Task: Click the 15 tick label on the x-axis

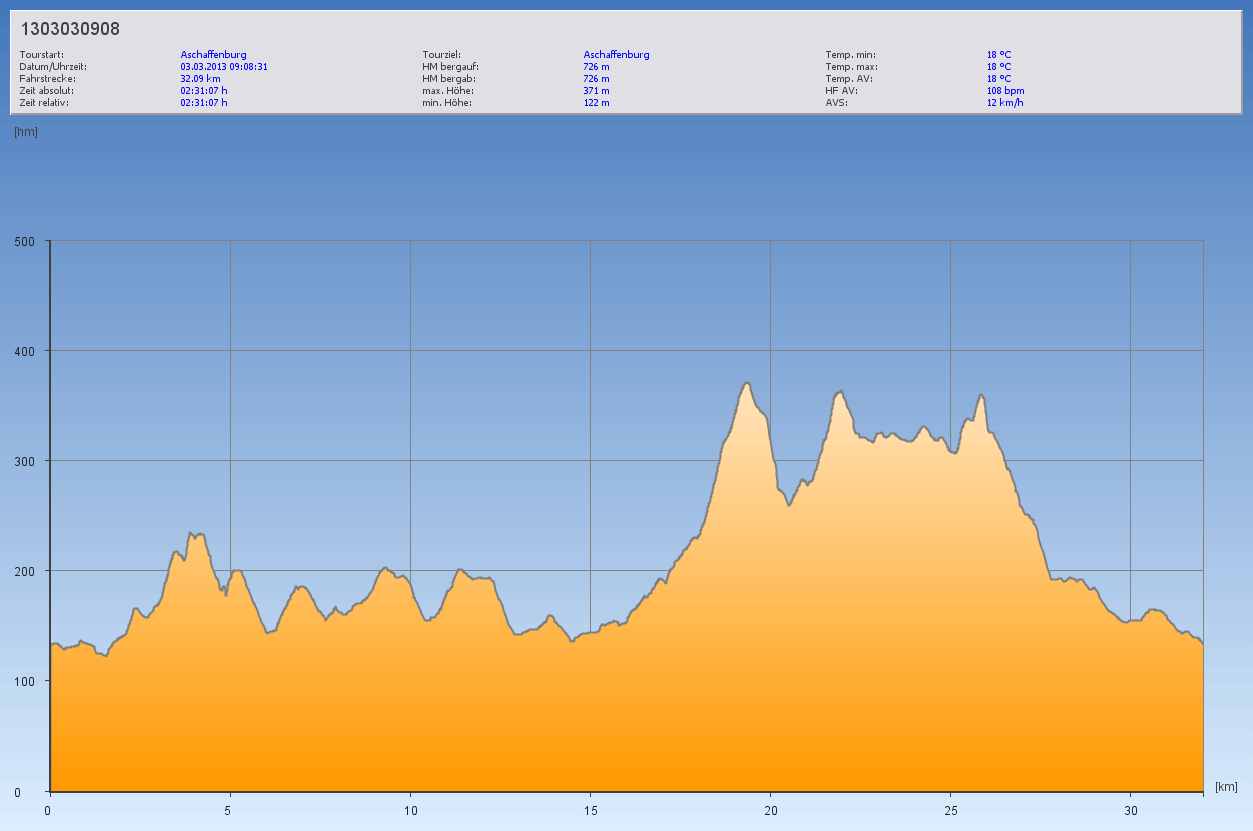Action: point(590,810)
